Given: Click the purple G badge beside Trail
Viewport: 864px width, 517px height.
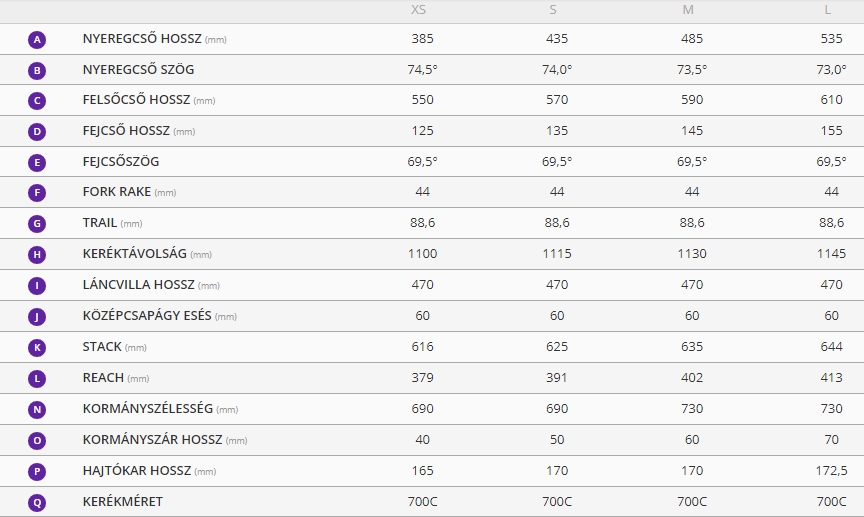Looking at the screenshot, I should [x=37, y=224].
